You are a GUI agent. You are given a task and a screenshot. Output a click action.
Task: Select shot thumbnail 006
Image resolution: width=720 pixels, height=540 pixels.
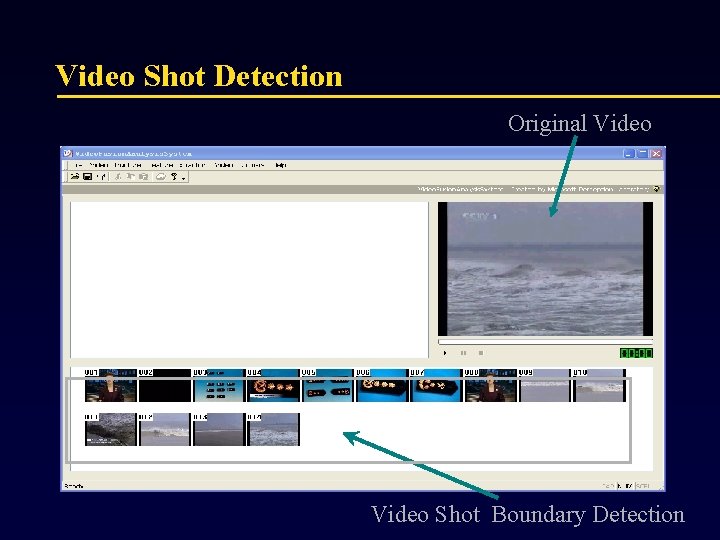tap(382, 385)
